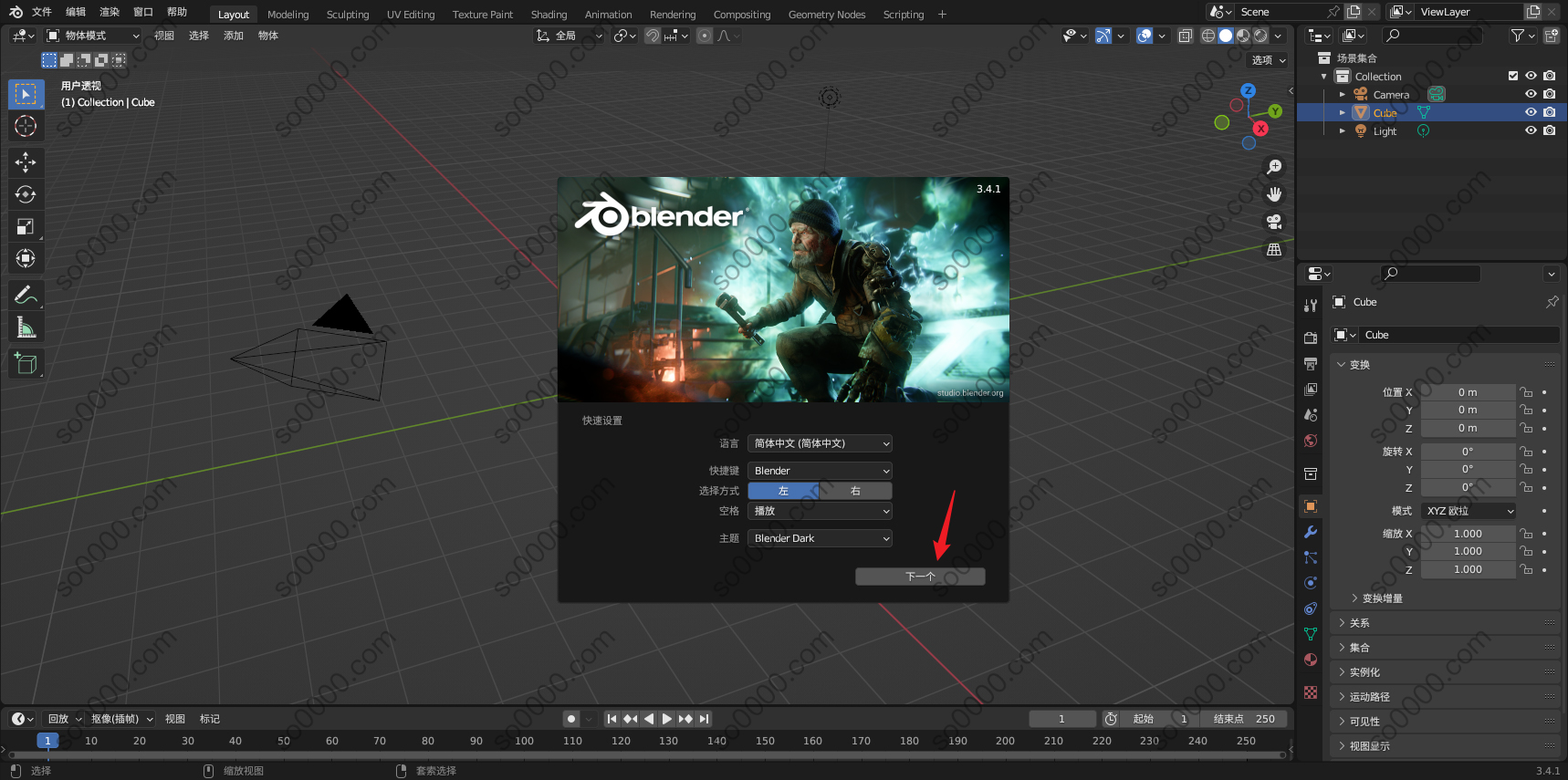Click the 下一个 button
Viewport: 1568px width, 780px height.
pyautogui.click(x=920, y=577)
